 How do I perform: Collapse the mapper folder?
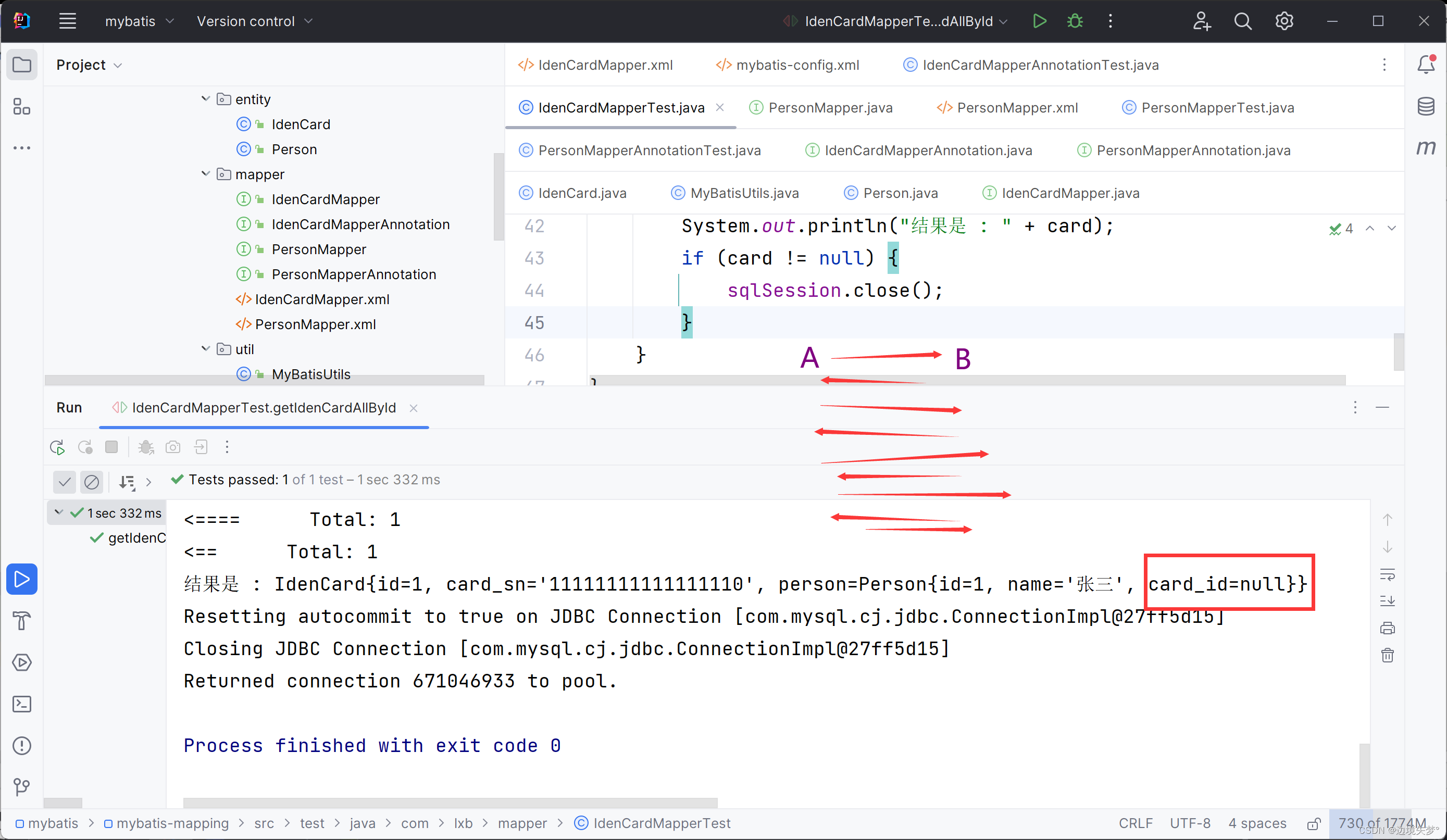(x=206, y=174)
